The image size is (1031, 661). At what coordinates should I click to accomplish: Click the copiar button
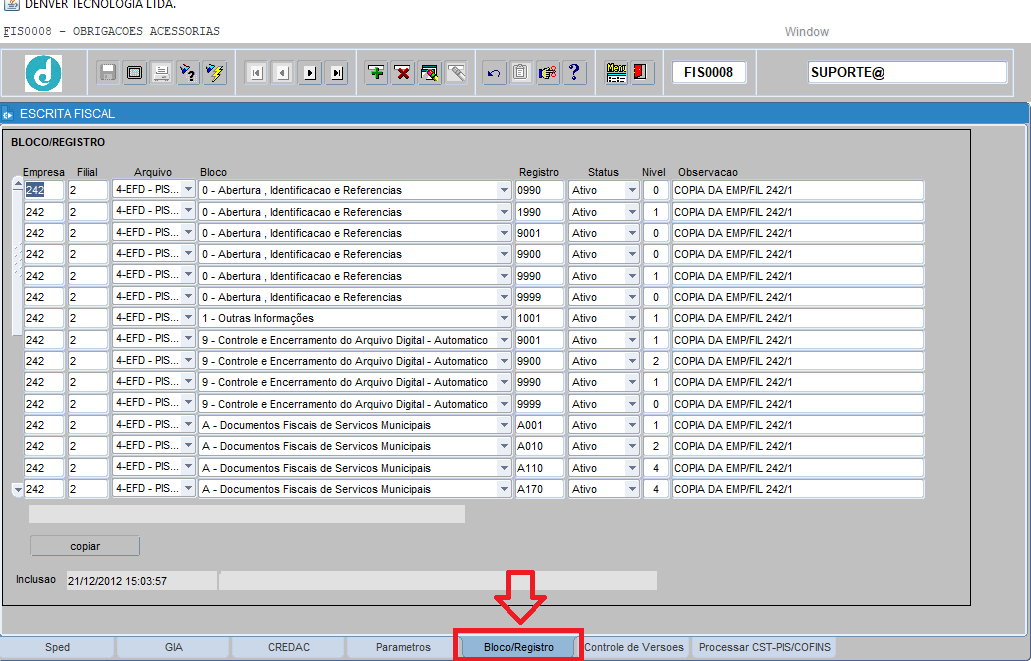point(85,546)
